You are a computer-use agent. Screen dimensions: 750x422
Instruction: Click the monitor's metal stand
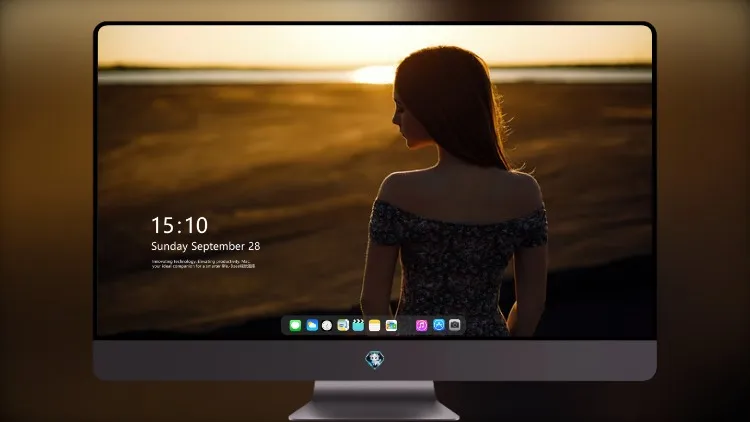click(375, 401)
